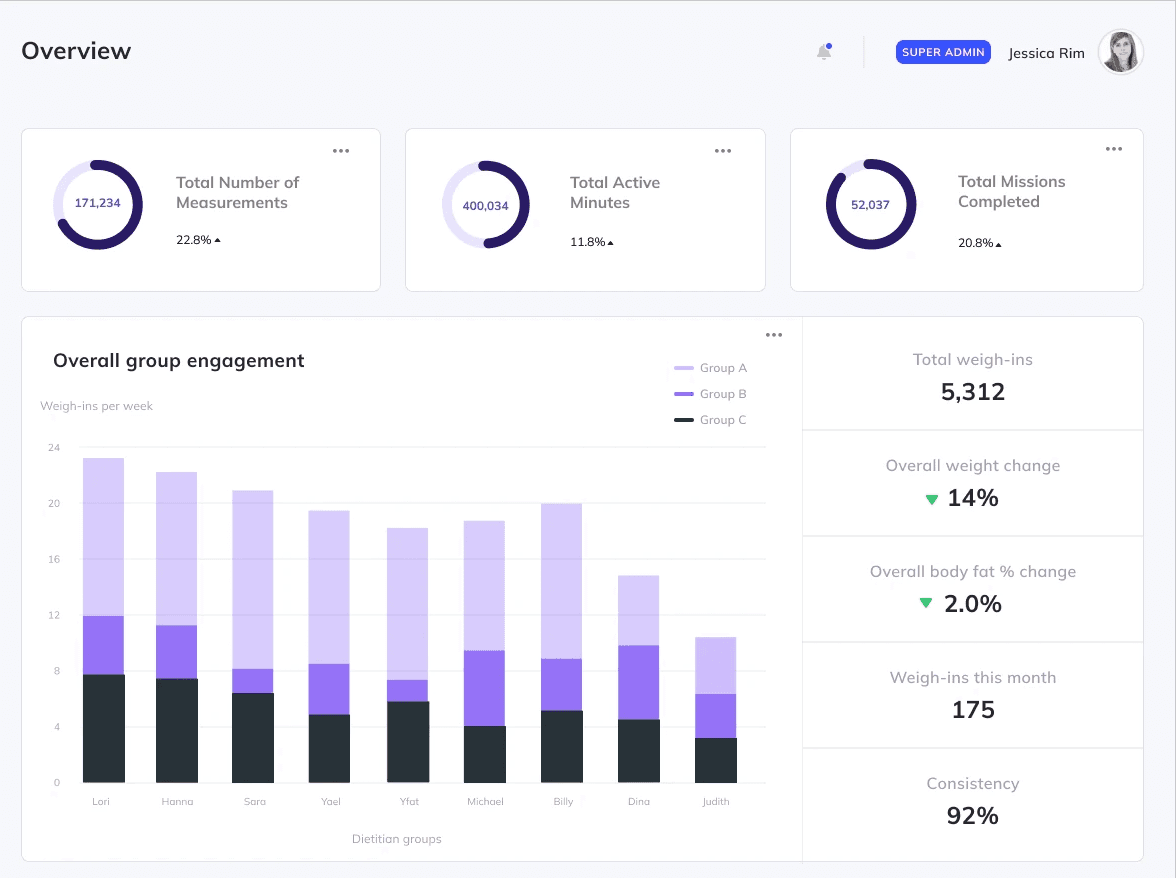Click the profile picture thumbnail

click(x=1120, y=51)
